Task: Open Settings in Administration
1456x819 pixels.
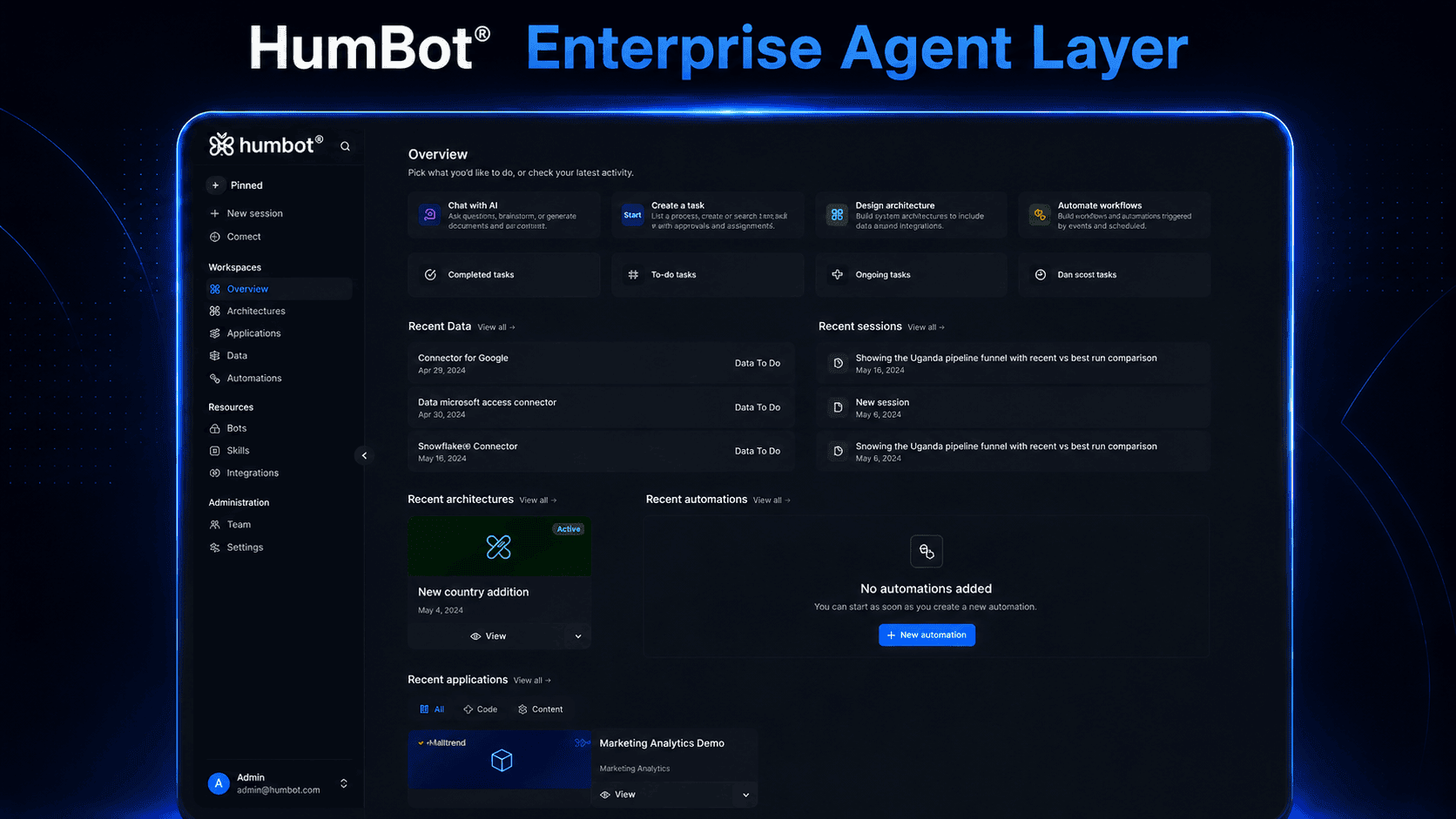Action: 236,547
